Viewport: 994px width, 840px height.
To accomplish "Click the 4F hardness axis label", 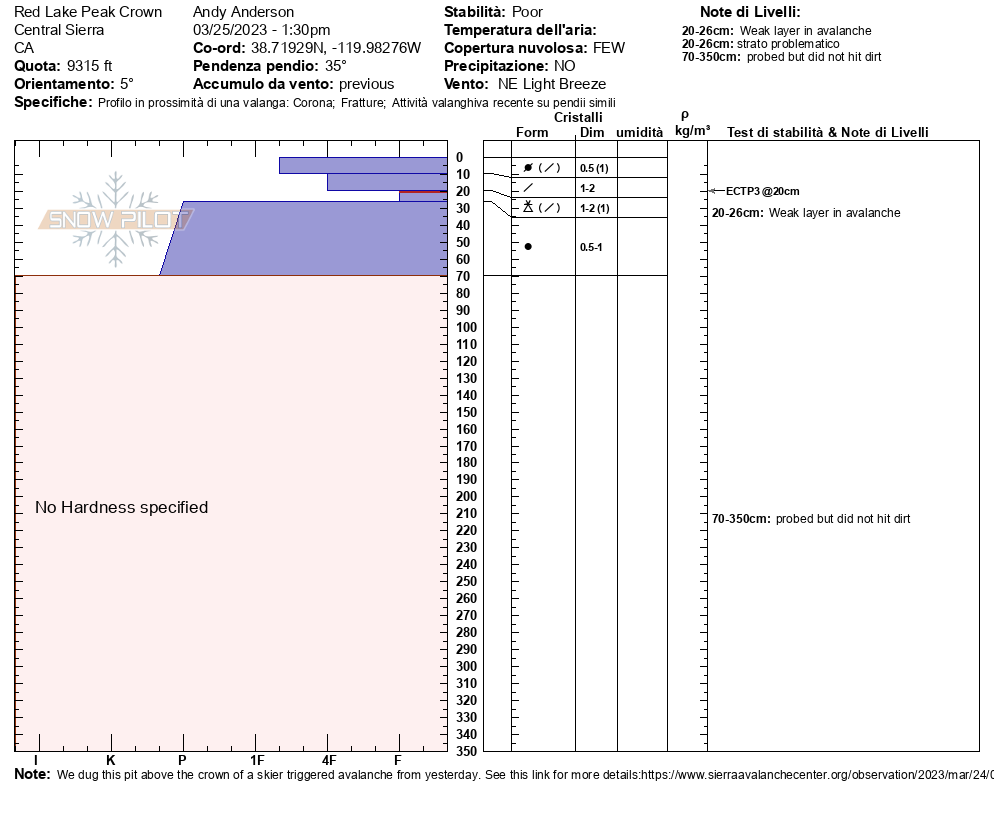I will pyautogui.click(x=328, y=760).
